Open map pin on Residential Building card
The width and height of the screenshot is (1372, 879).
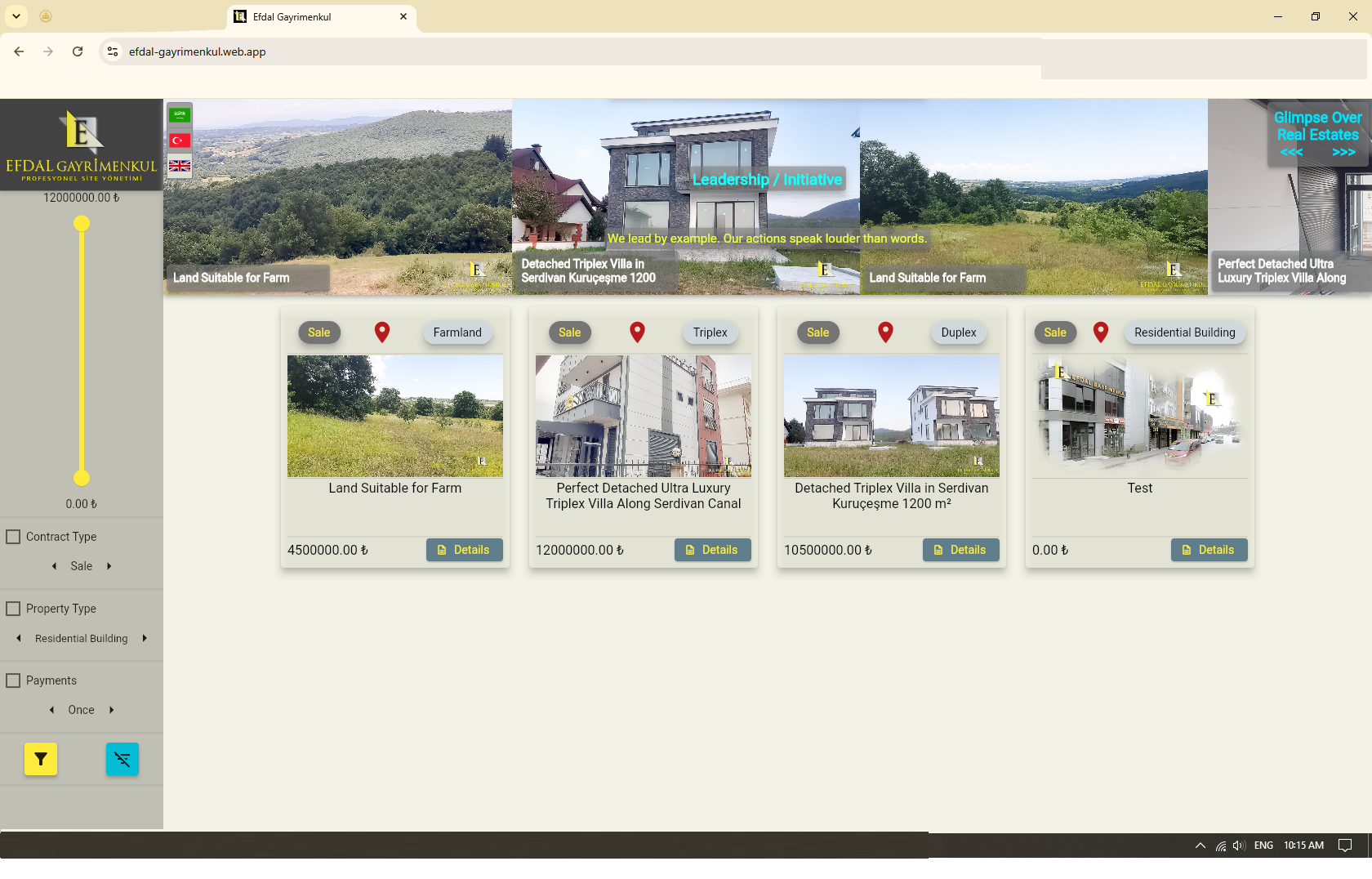pos(1101,332)
